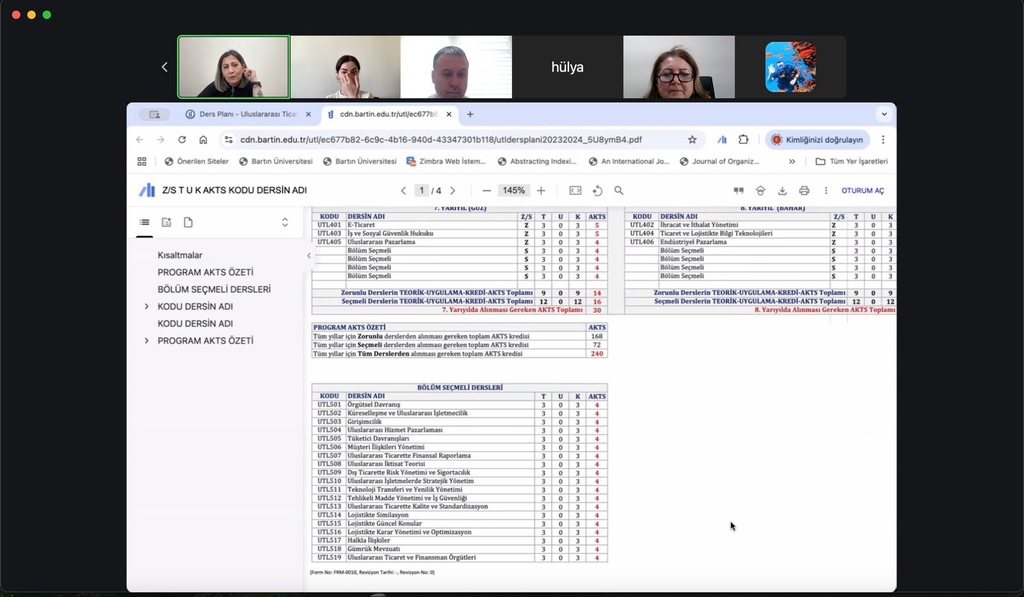1024x597 pixels.
Task: Download the PDF file
Action: tap(782, 191)
